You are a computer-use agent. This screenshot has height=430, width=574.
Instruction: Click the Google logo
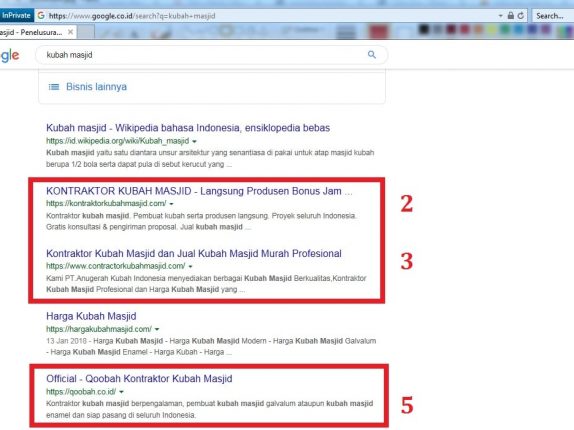10,55
